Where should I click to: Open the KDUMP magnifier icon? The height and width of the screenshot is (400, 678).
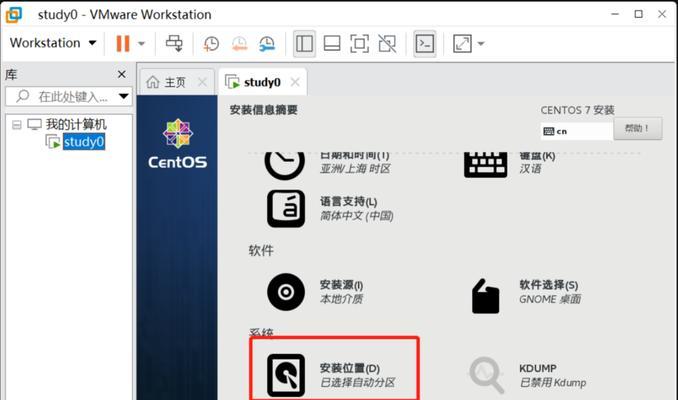(486, 374)
